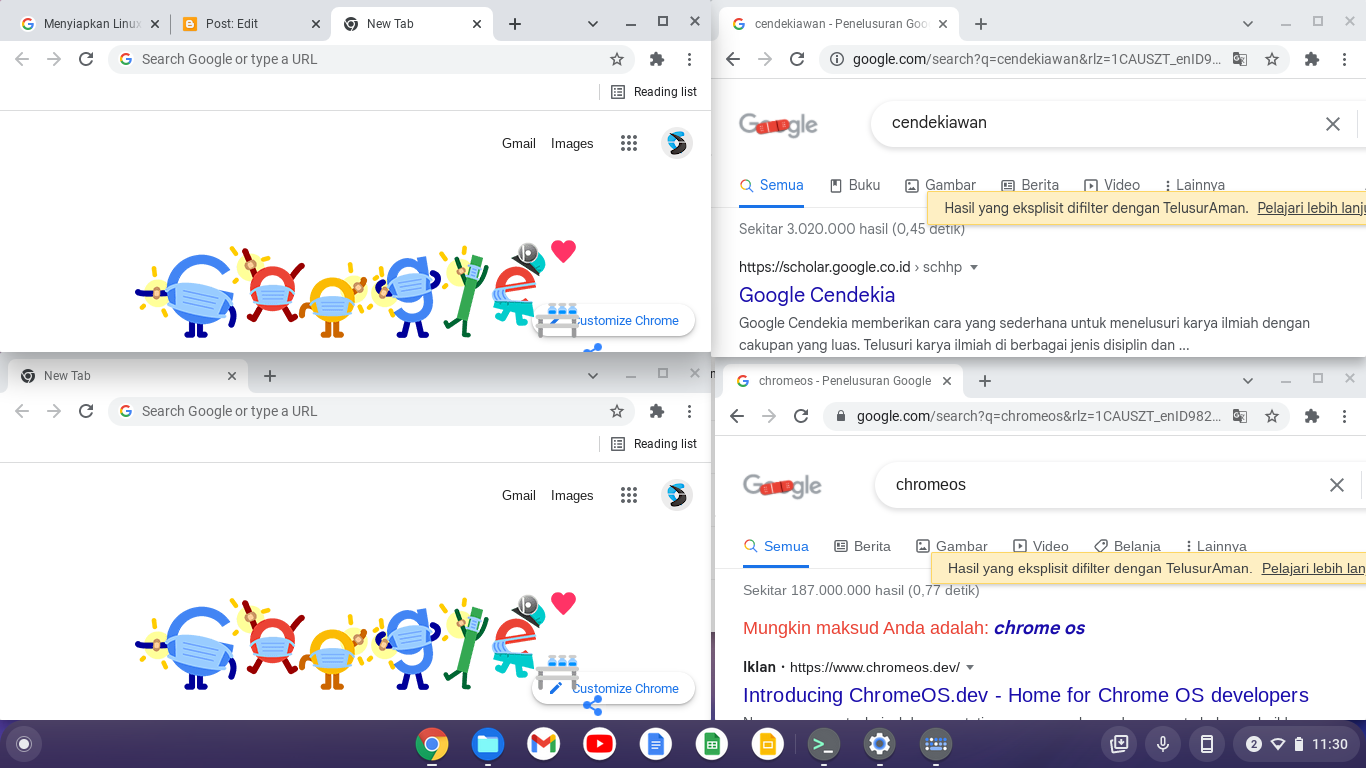Viewport: 1366px width, 768px height.
Task: Open the Files app in shelf
Action: click(x=488, y=744)
